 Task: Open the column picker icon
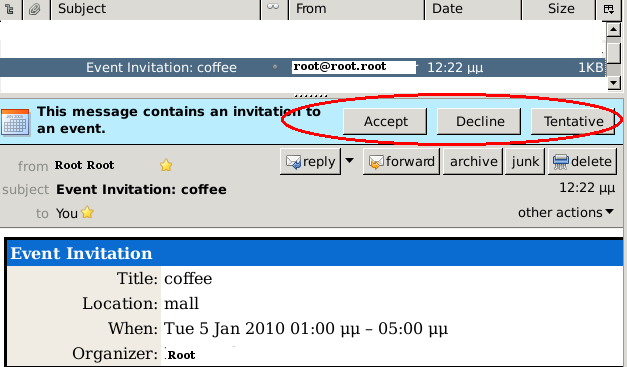coord(609,9)
